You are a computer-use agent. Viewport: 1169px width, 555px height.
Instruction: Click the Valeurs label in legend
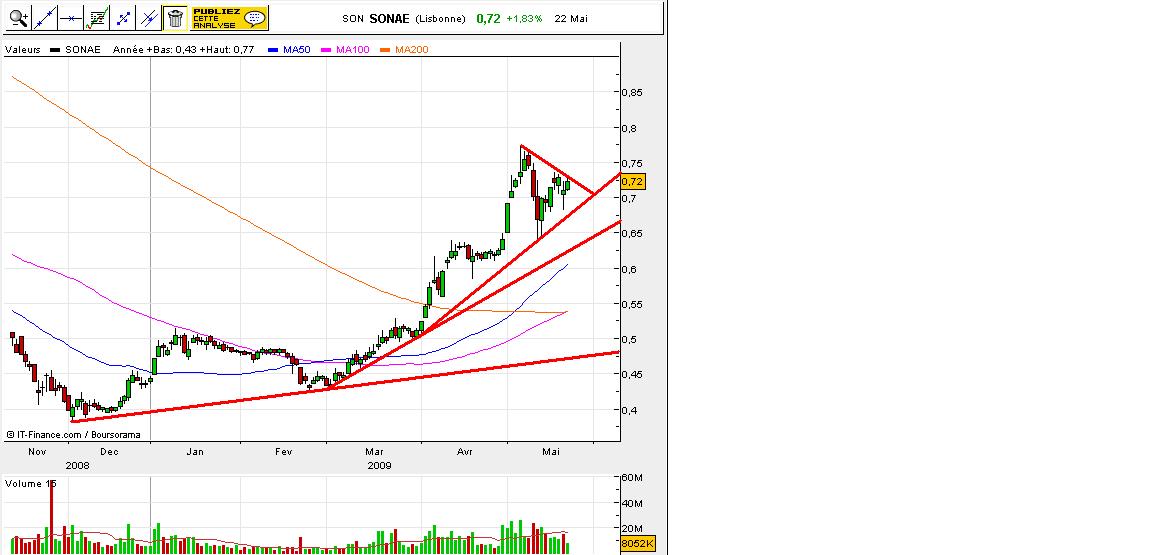click(22, 50)
